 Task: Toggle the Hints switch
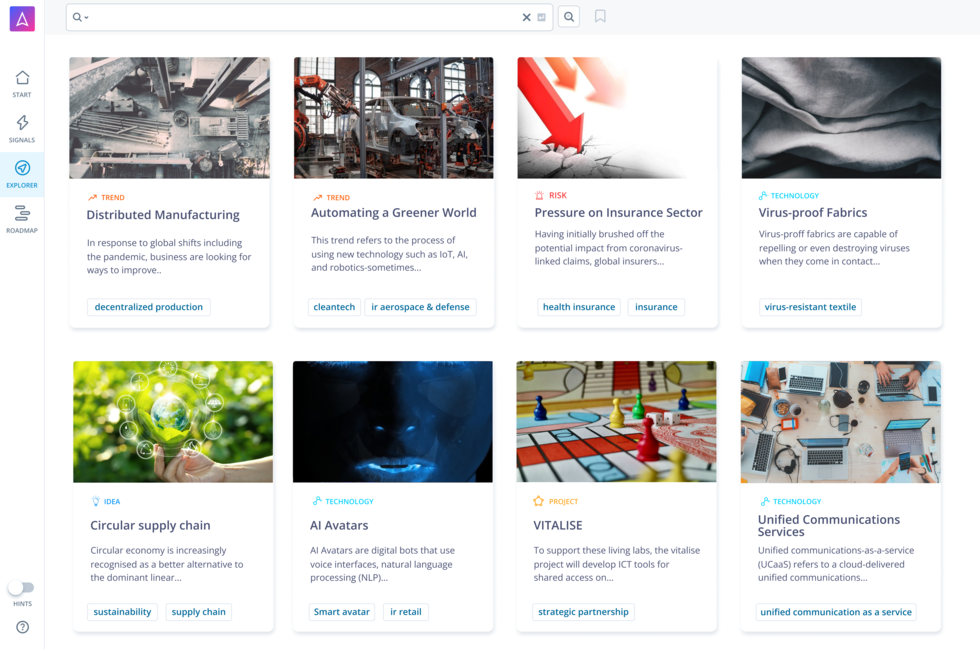point(21,587)
